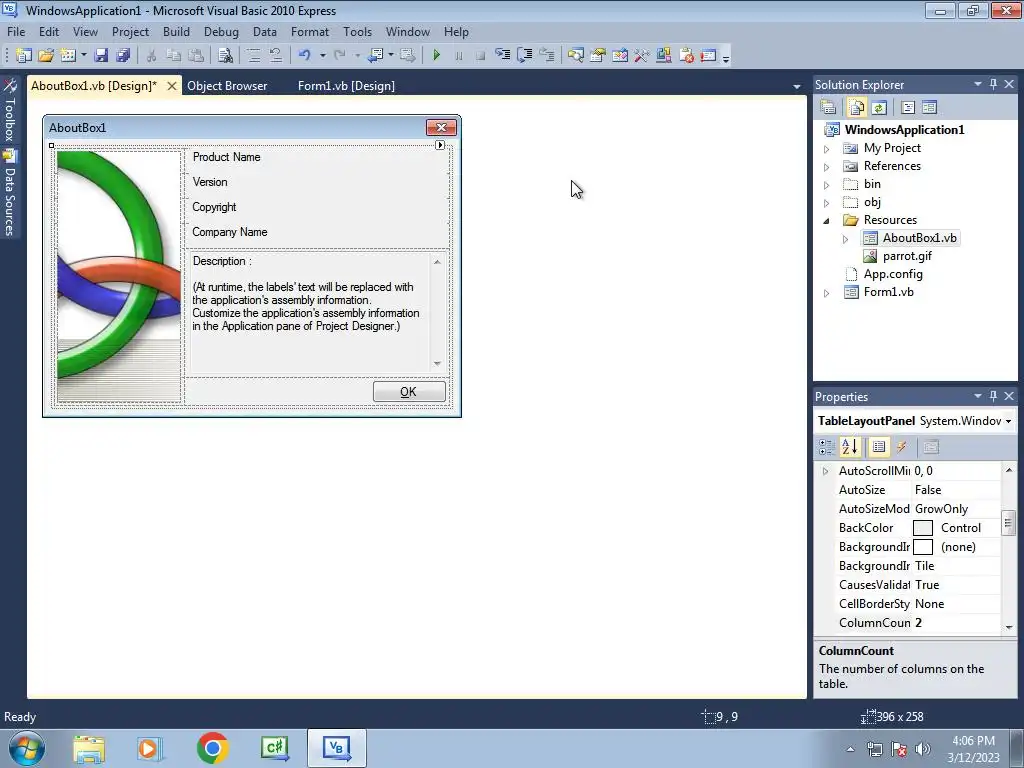Viewport: 1024px width, 768px height.
Task: Click the TableLayoutPanel smart tag arrow
Action: [440, 145]
